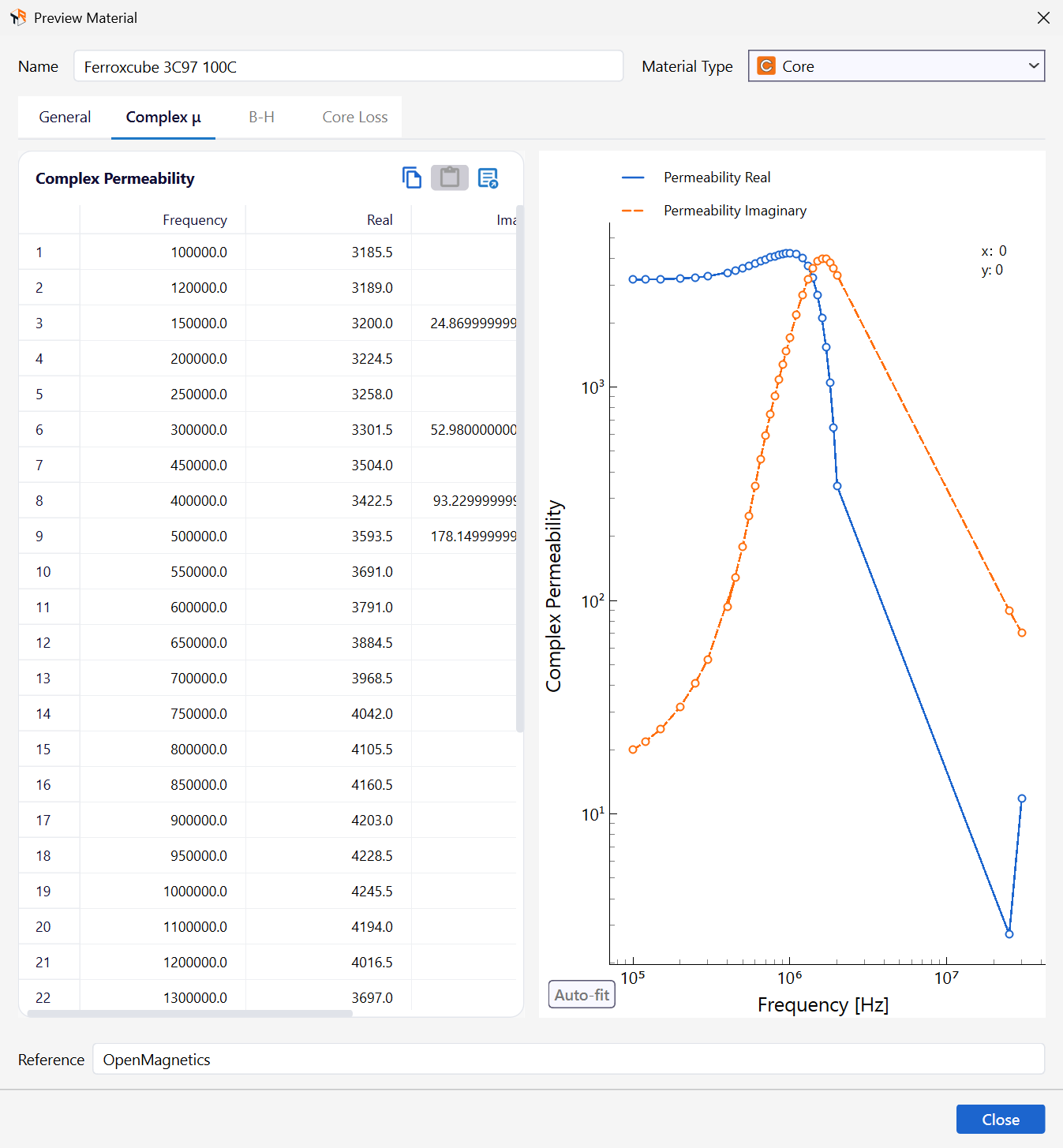
Task: Click row header number 12
Action: tap(49, 643)
